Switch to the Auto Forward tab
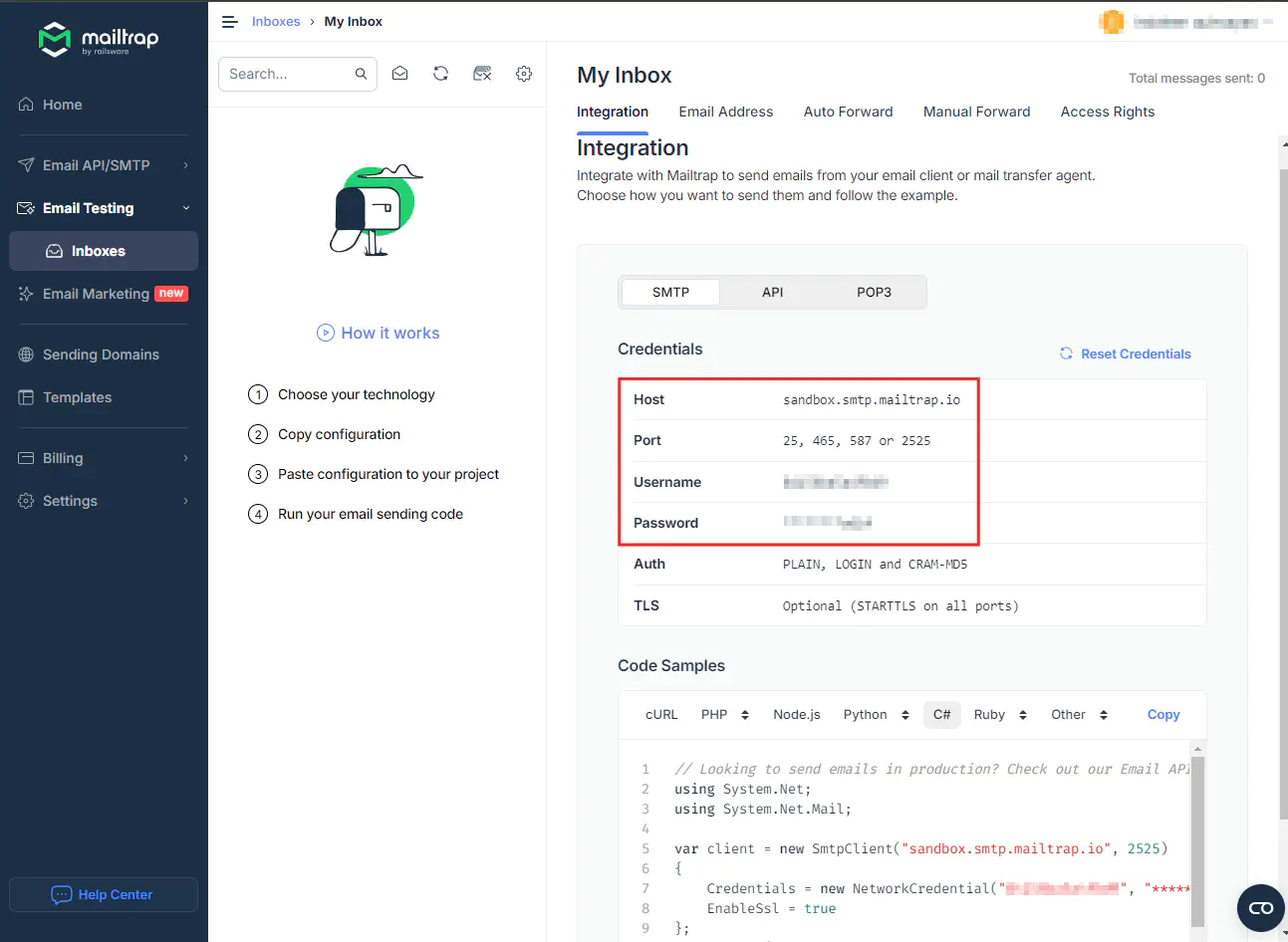Viewport: 1288px width, 942px height. coord(849,112)
